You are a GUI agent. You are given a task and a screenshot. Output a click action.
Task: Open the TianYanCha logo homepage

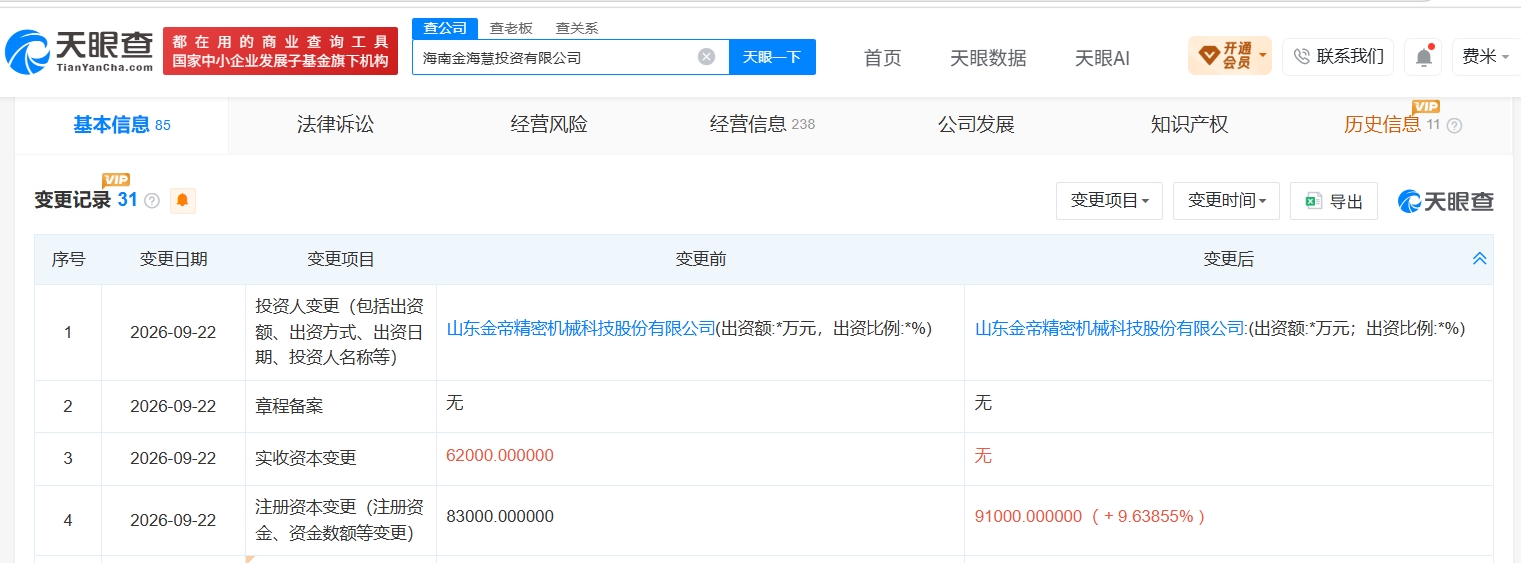point(79,51)
